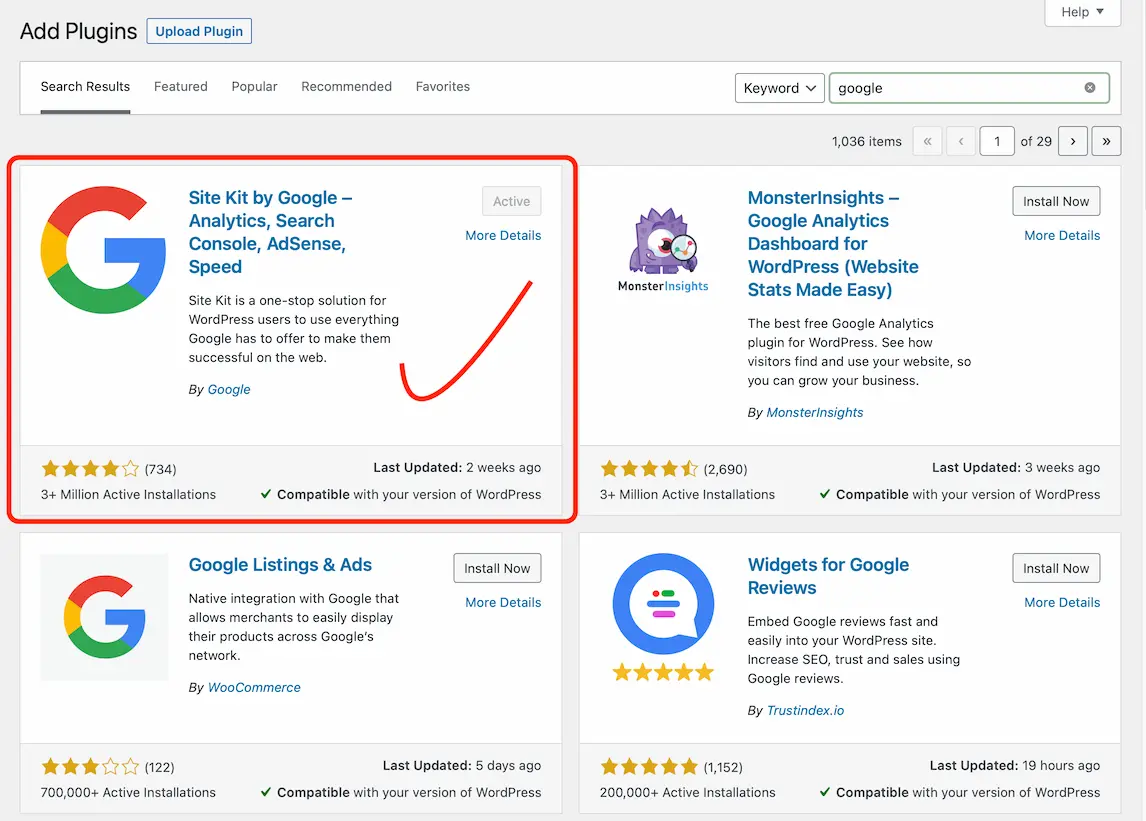The height and width of the screenshot is (821, 1146).
Task: Open More Details for Site Kit
Action: point(503,235)
